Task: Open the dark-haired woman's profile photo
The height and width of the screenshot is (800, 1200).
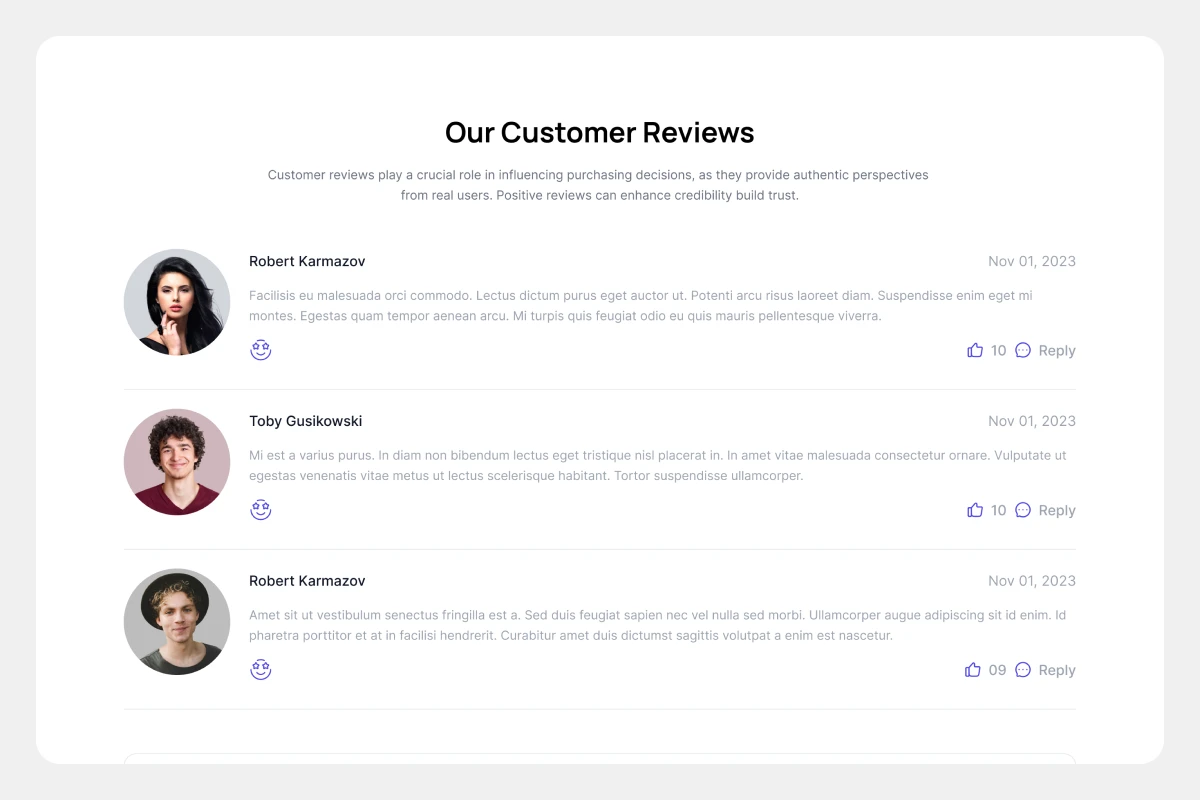Action: pyautogui.click(x=177, y=302)
